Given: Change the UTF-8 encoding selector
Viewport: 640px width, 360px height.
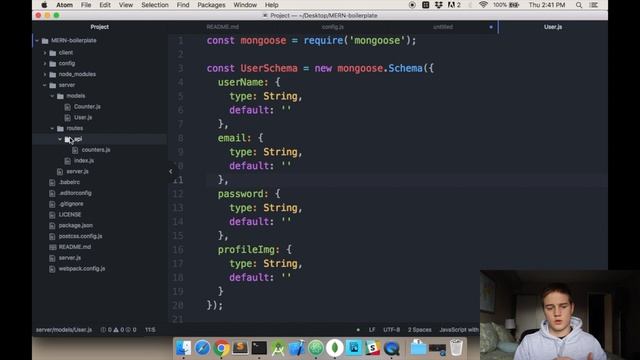Looking at the screenshot, I should pyautogui.click(x=391, y=329).
